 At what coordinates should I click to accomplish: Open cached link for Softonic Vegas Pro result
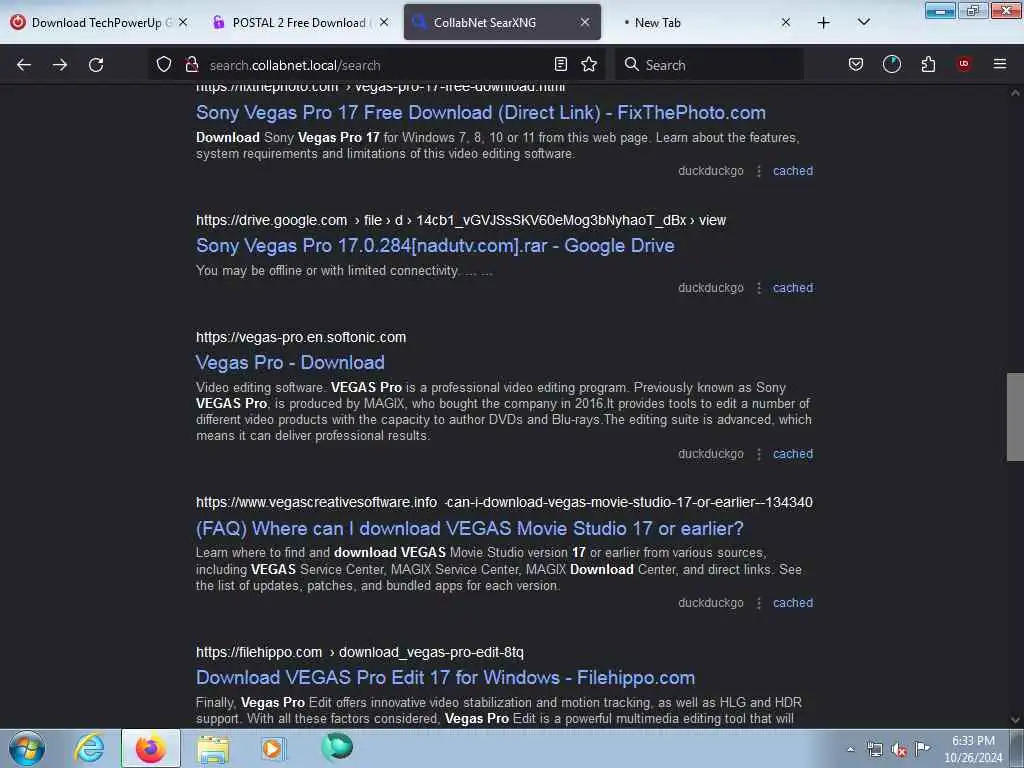coord(793,454)
